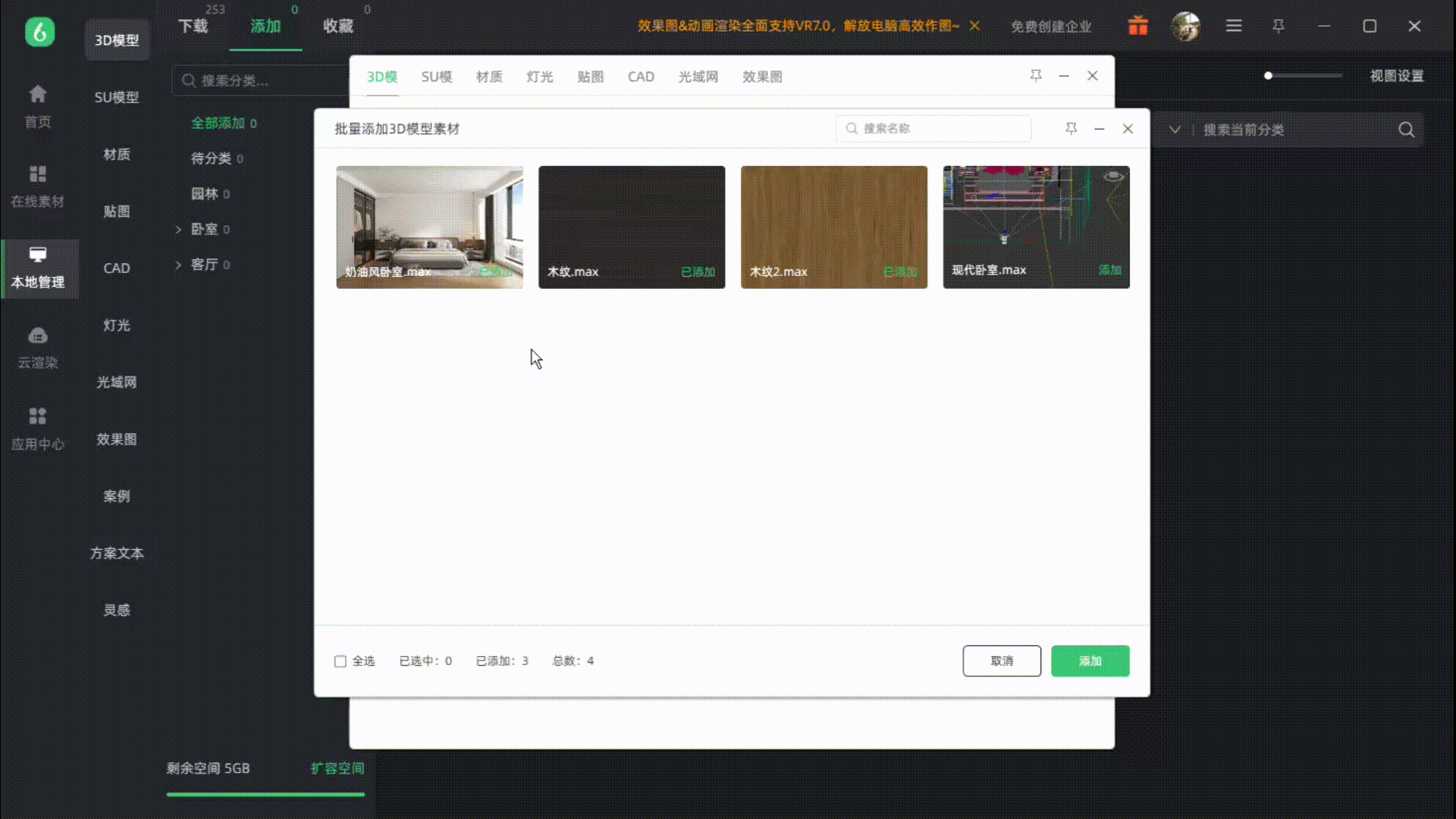This screenshot has height=819, width=1456.
Task: Select 灯光 in the sidebar
Action: click(x=117, y=325)
